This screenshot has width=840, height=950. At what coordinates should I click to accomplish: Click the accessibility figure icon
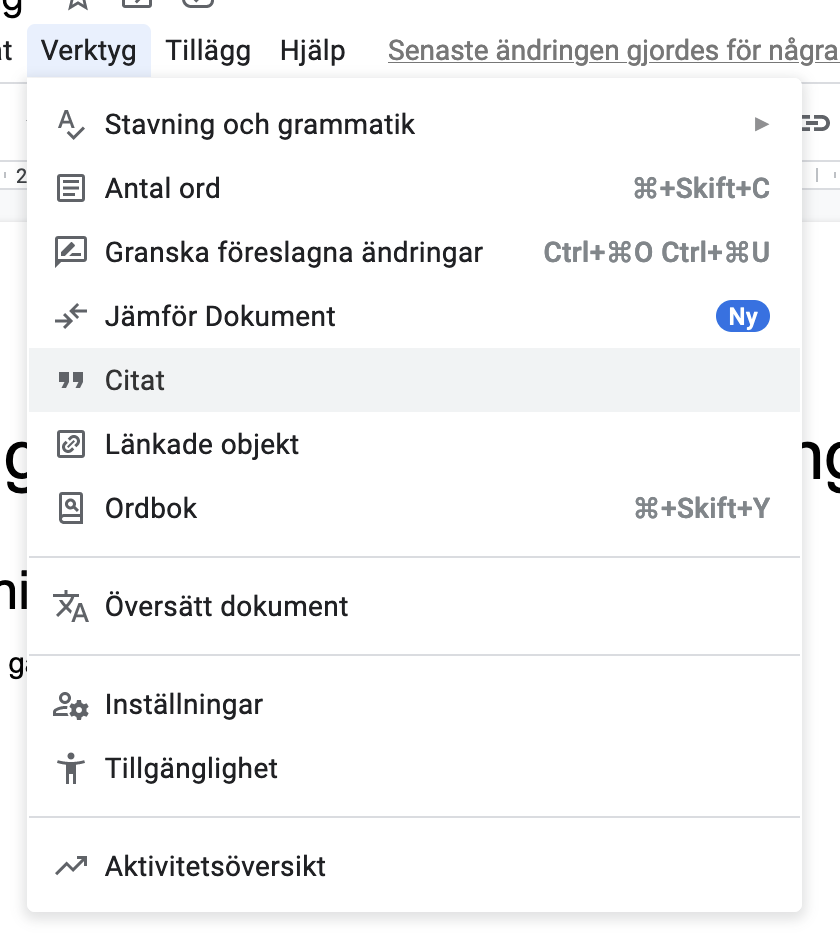point(71,768)
